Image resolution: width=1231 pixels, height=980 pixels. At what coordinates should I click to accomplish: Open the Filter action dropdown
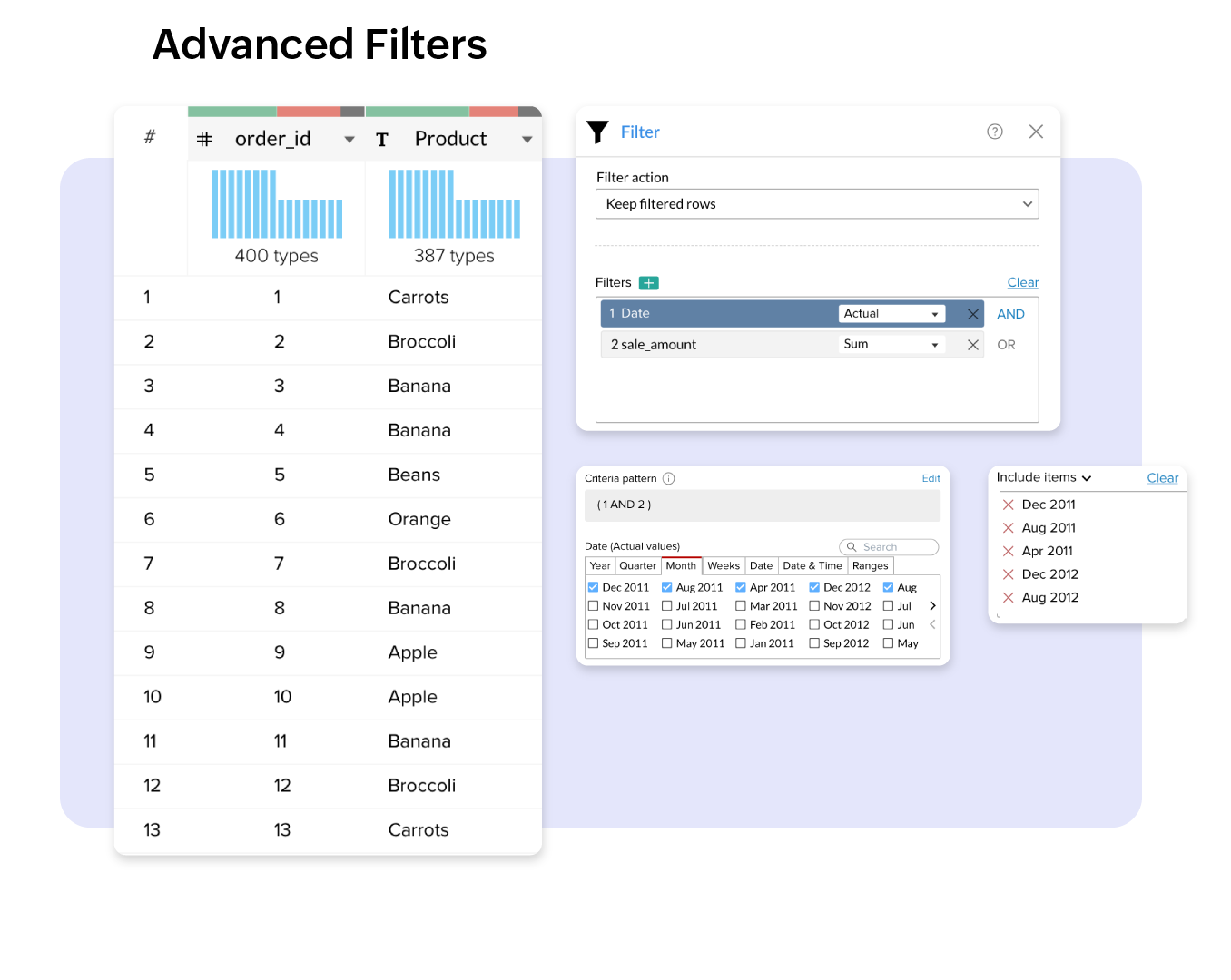coord(816,204)
